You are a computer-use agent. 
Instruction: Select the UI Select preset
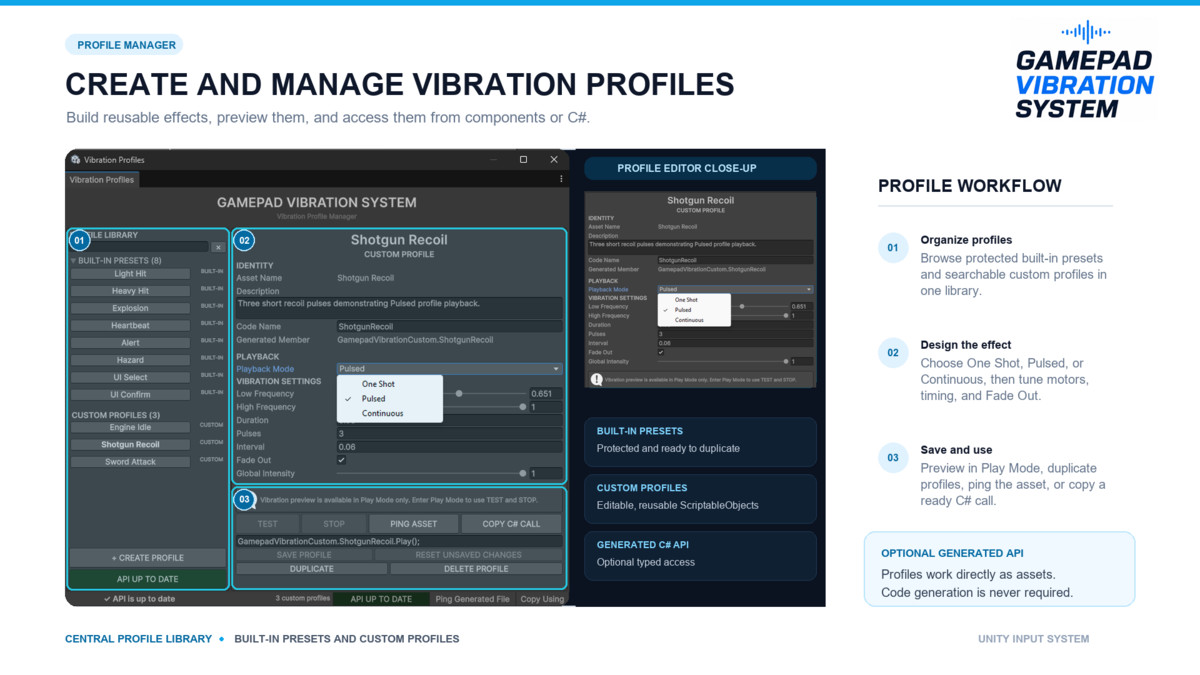(x=130, y=377)
